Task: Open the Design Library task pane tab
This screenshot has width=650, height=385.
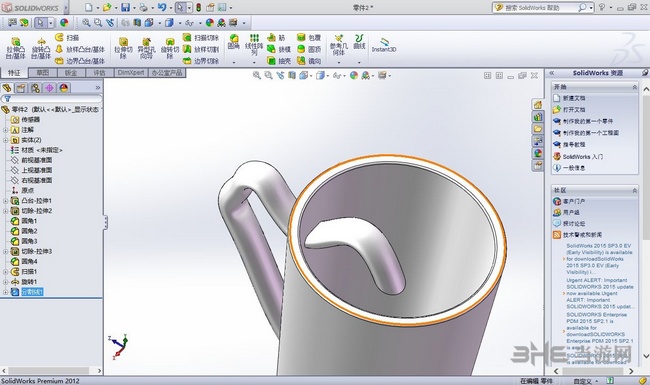Action: tap(538, 117)
